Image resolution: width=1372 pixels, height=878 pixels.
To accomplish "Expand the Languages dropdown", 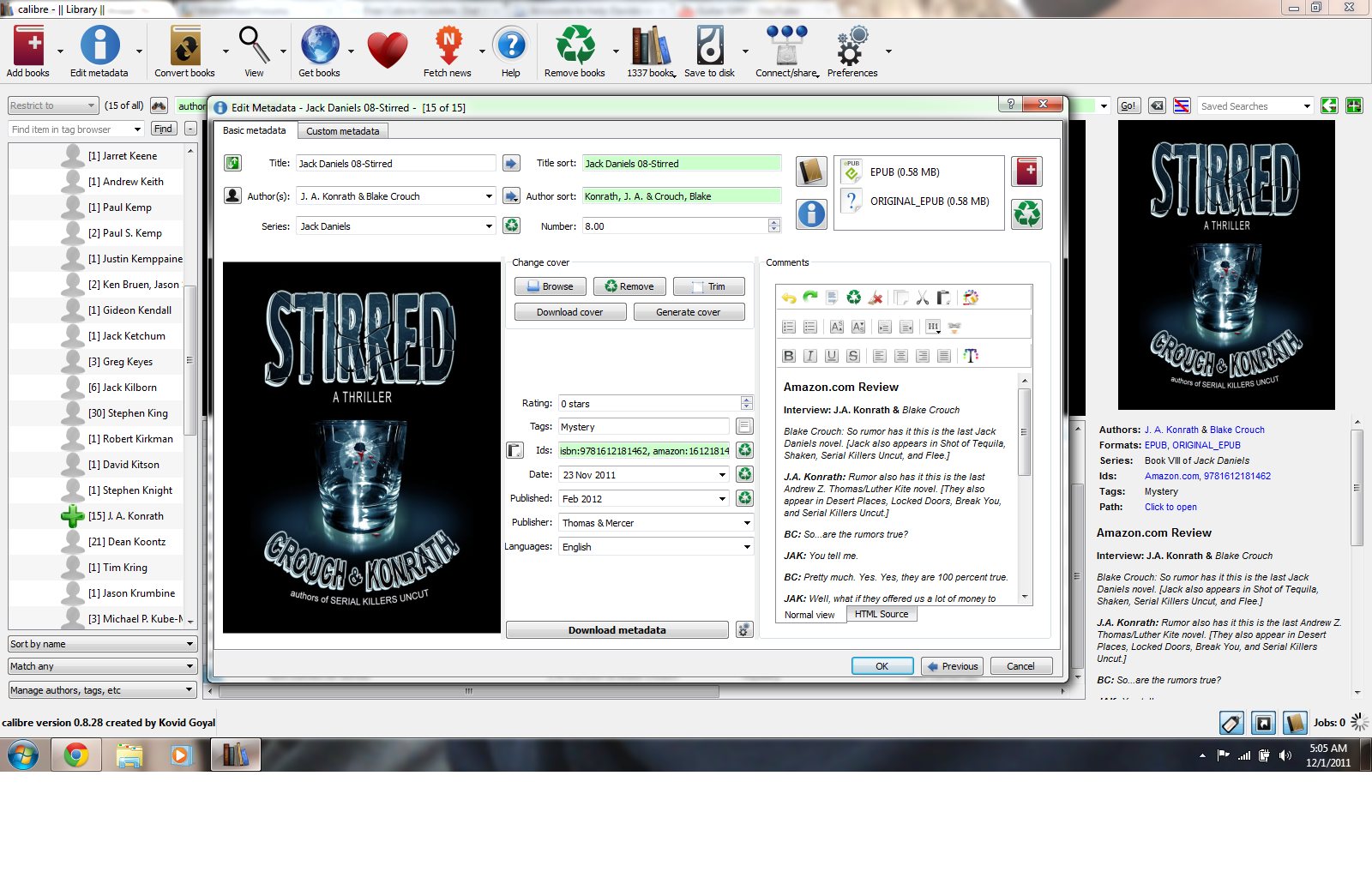I will pyautogui.click(x=747, y=546).
